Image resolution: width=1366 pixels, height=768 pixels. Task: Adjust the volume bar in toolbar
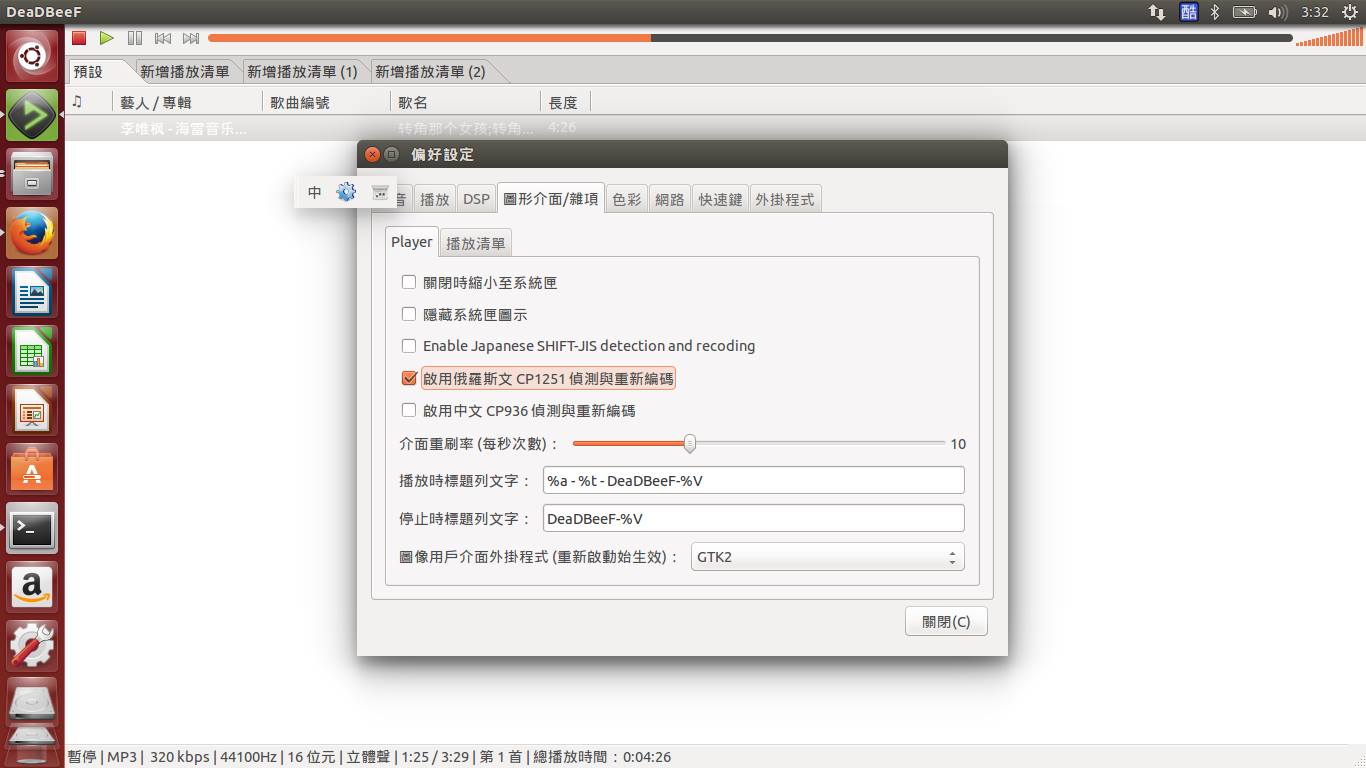coord(1328,38)
